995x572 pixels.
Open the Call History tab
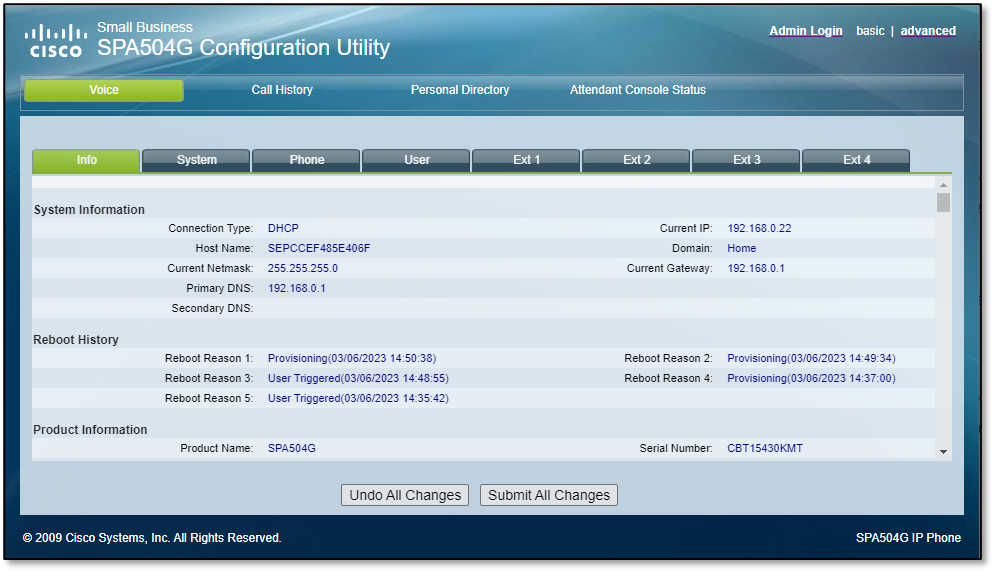pyautogui.click(x=282, y=90)
